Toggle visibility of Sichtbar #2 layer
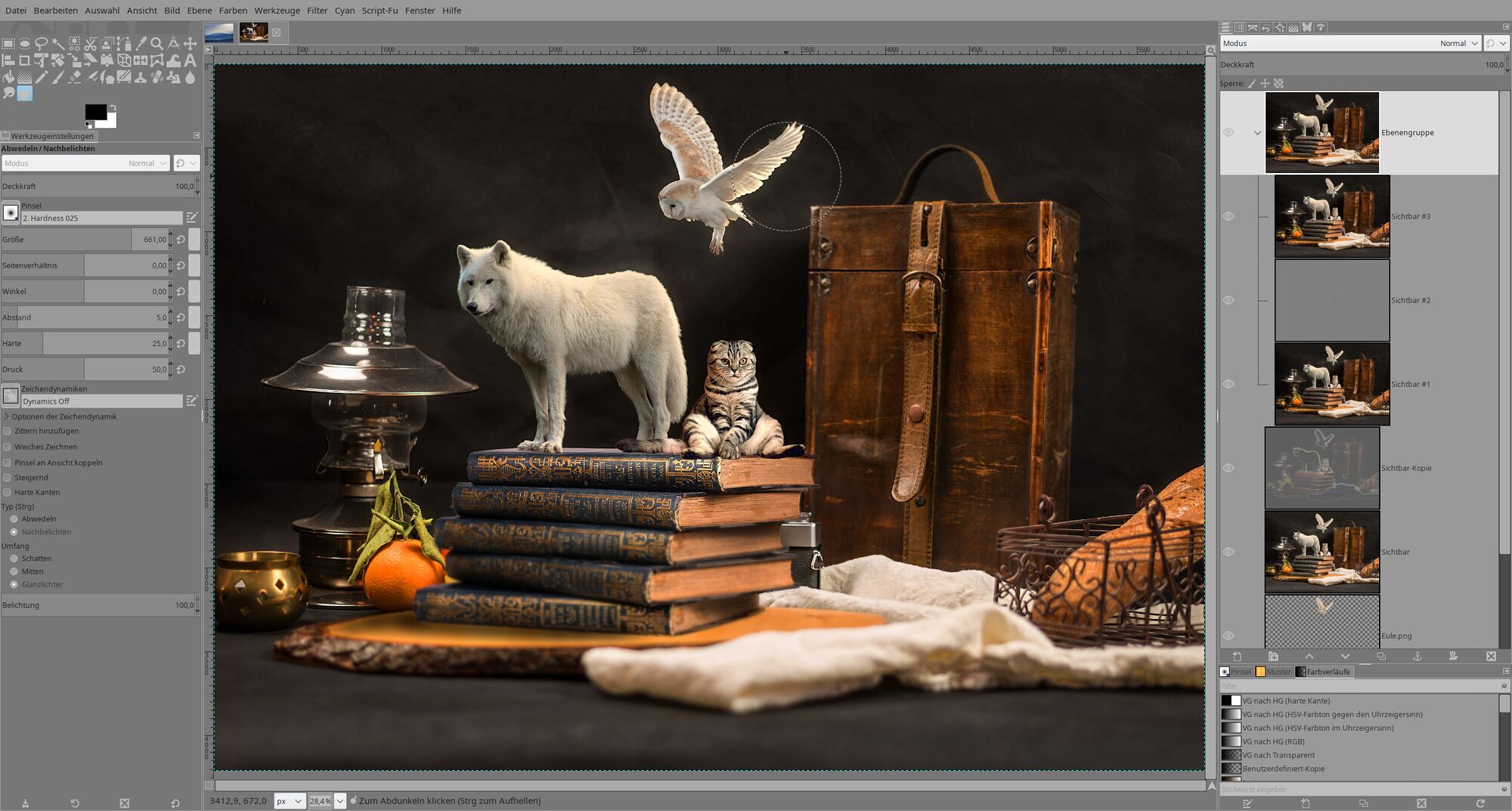This screenshot has height=811, width=1512. pyautogui.click(x=1228, y=300)
